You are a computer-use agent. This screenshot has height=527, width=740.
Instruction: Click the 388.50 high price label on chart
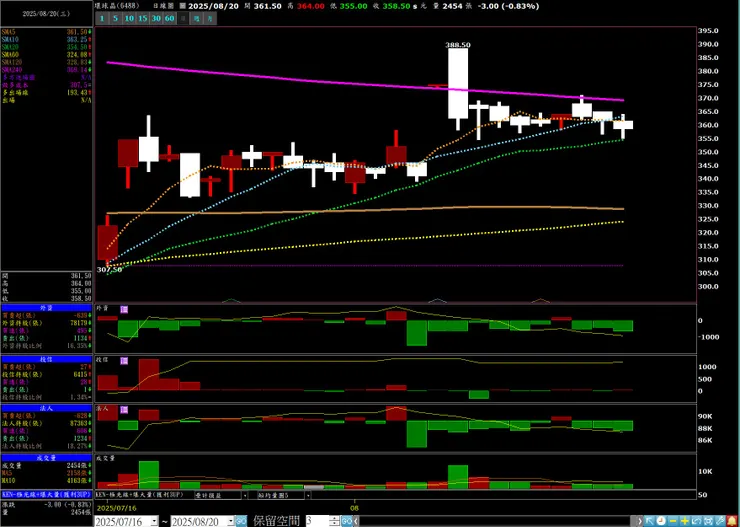458,45
